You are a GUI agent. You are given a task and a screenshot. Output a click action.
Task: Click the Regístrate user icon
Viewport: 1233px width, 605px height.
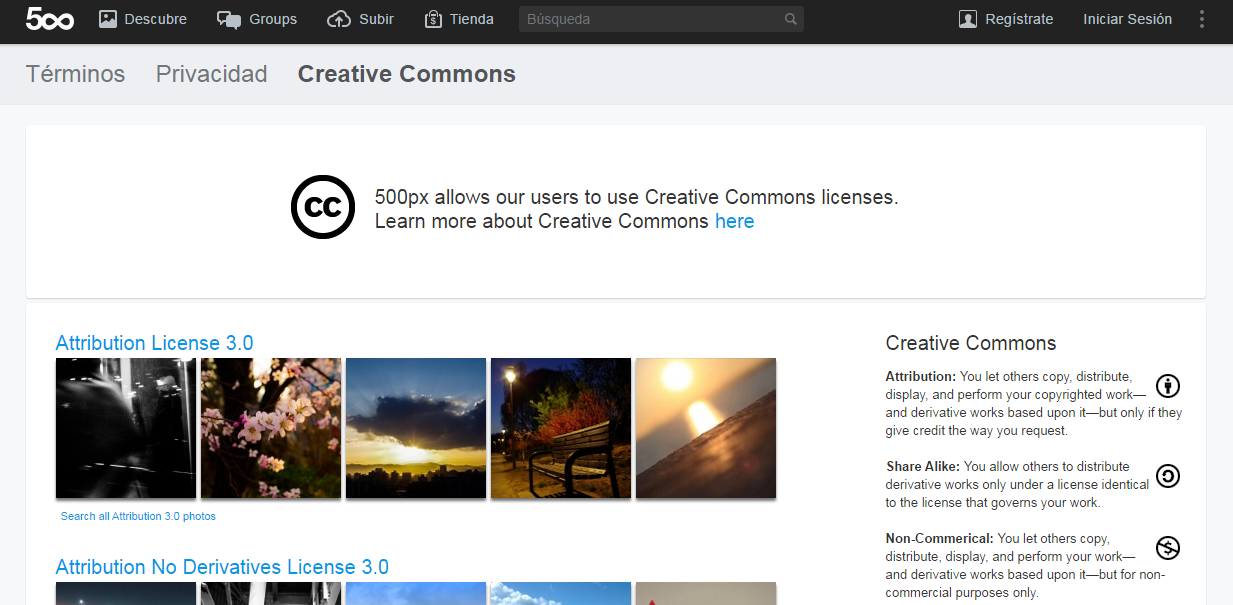967,19
